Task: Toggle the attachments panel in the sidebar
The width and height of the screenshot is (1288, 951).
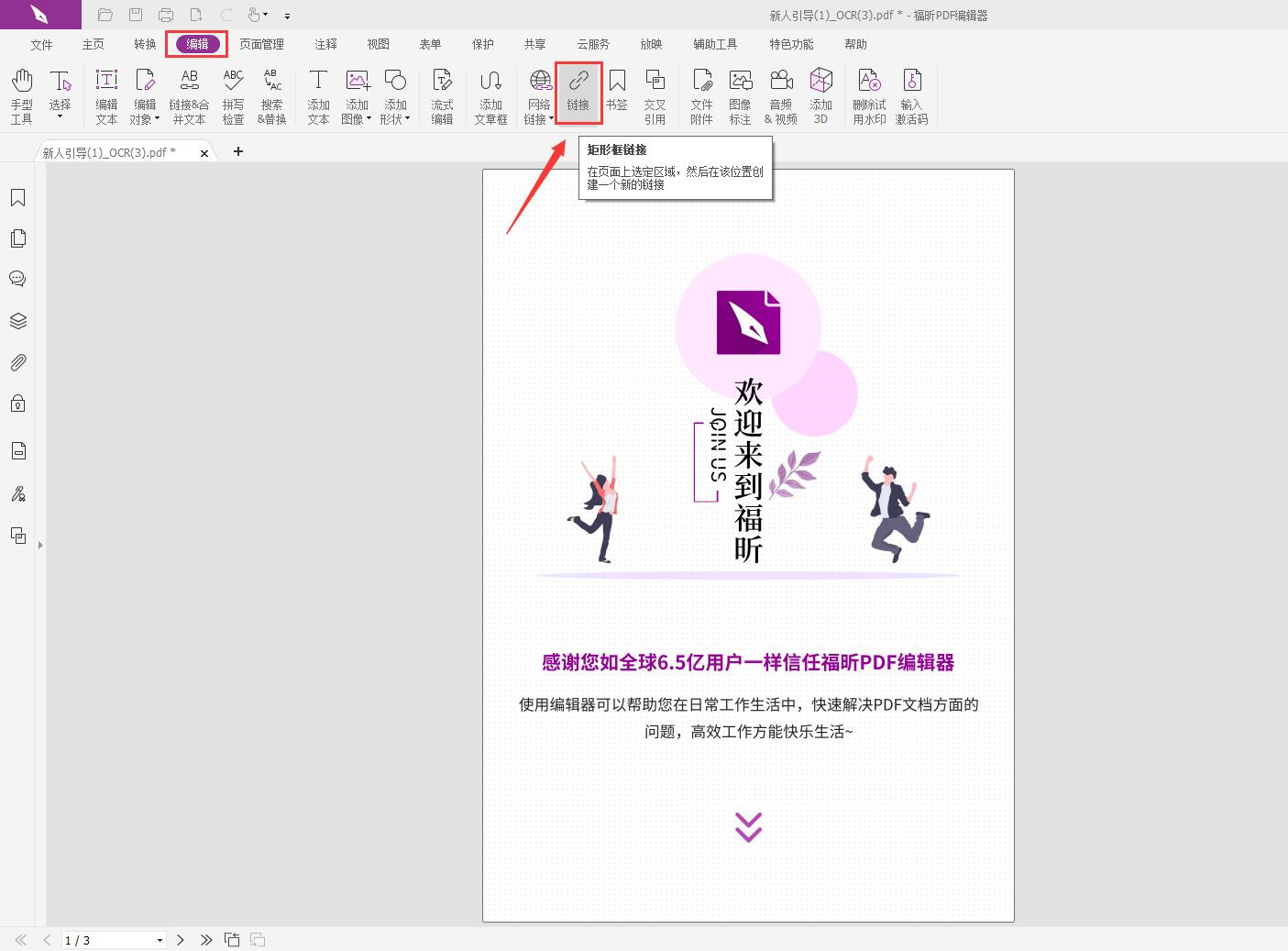Action: [17, 361]
